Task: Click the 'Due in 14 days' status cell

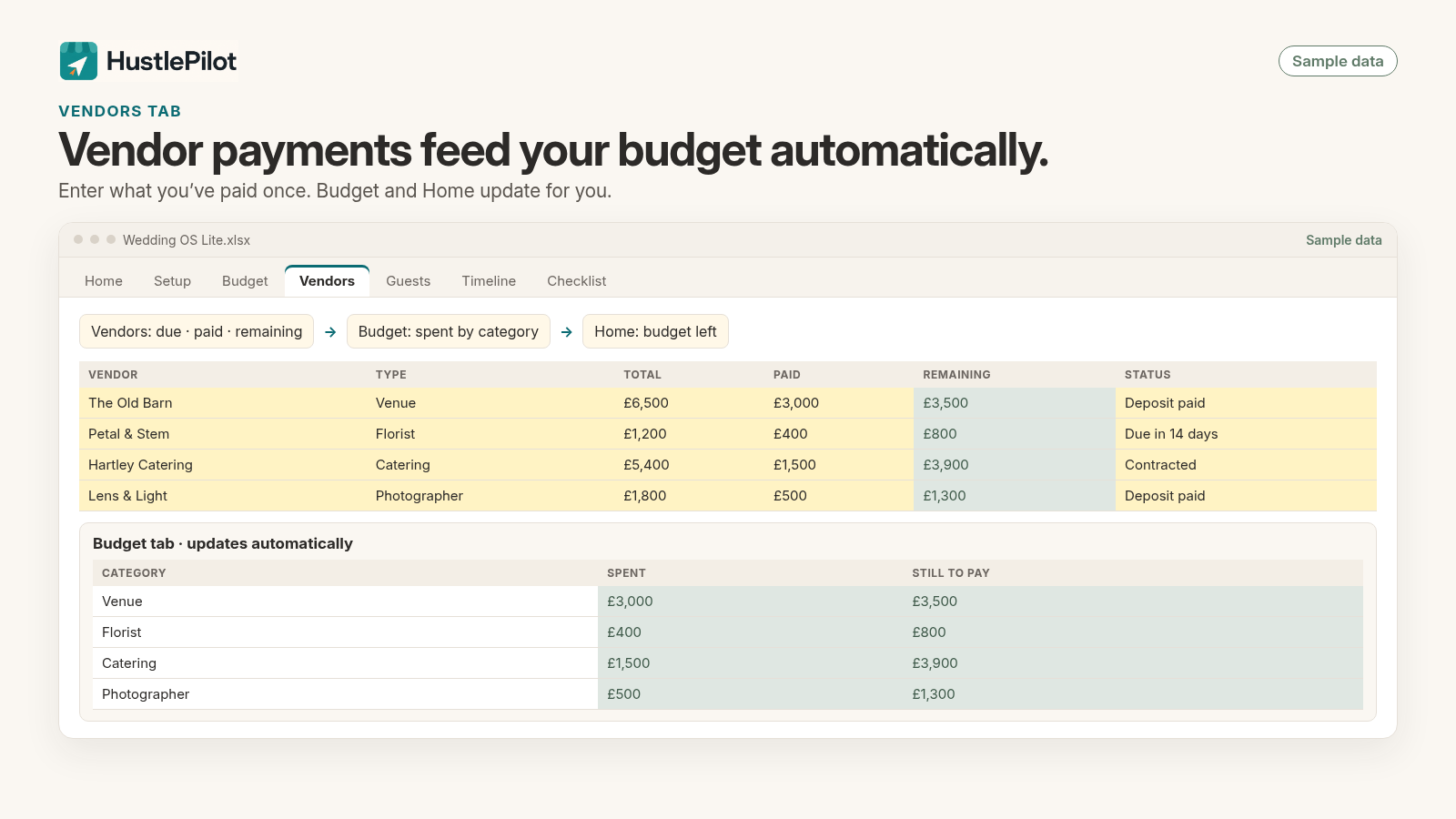Action: click(1246, 434)
